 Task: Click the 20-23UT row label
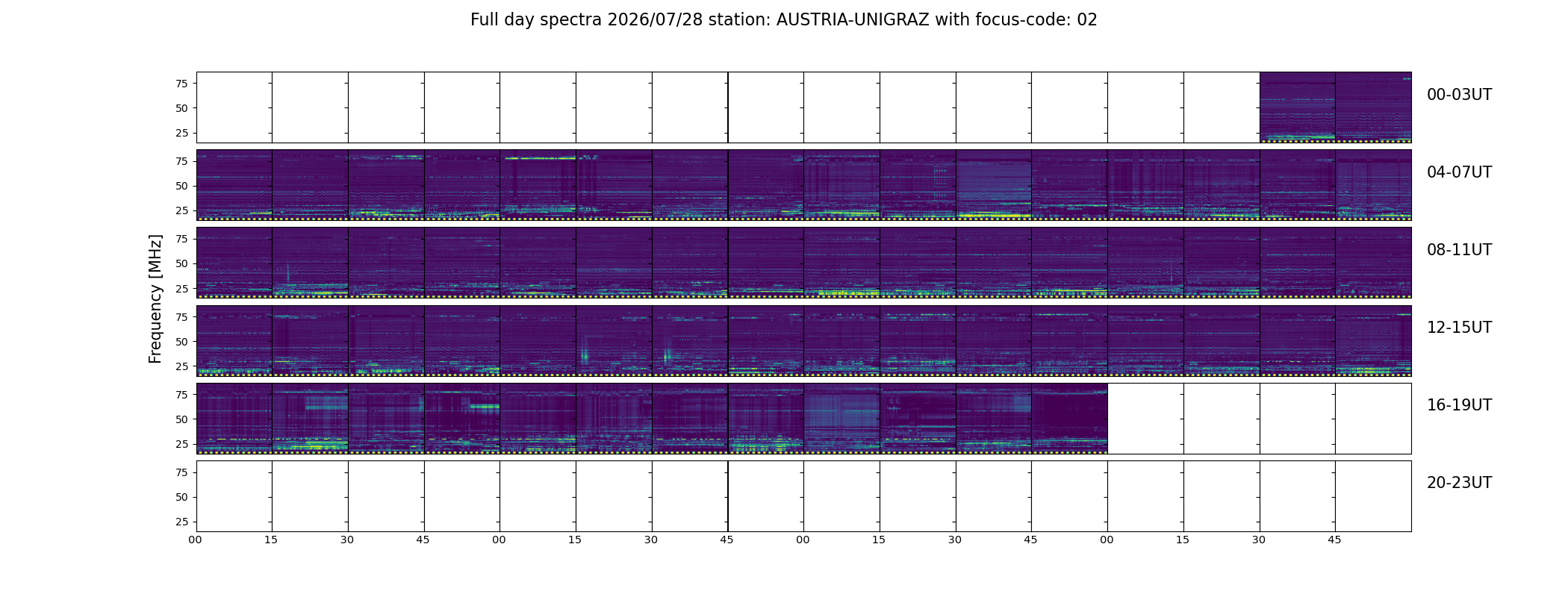(x=1459, y=483)
